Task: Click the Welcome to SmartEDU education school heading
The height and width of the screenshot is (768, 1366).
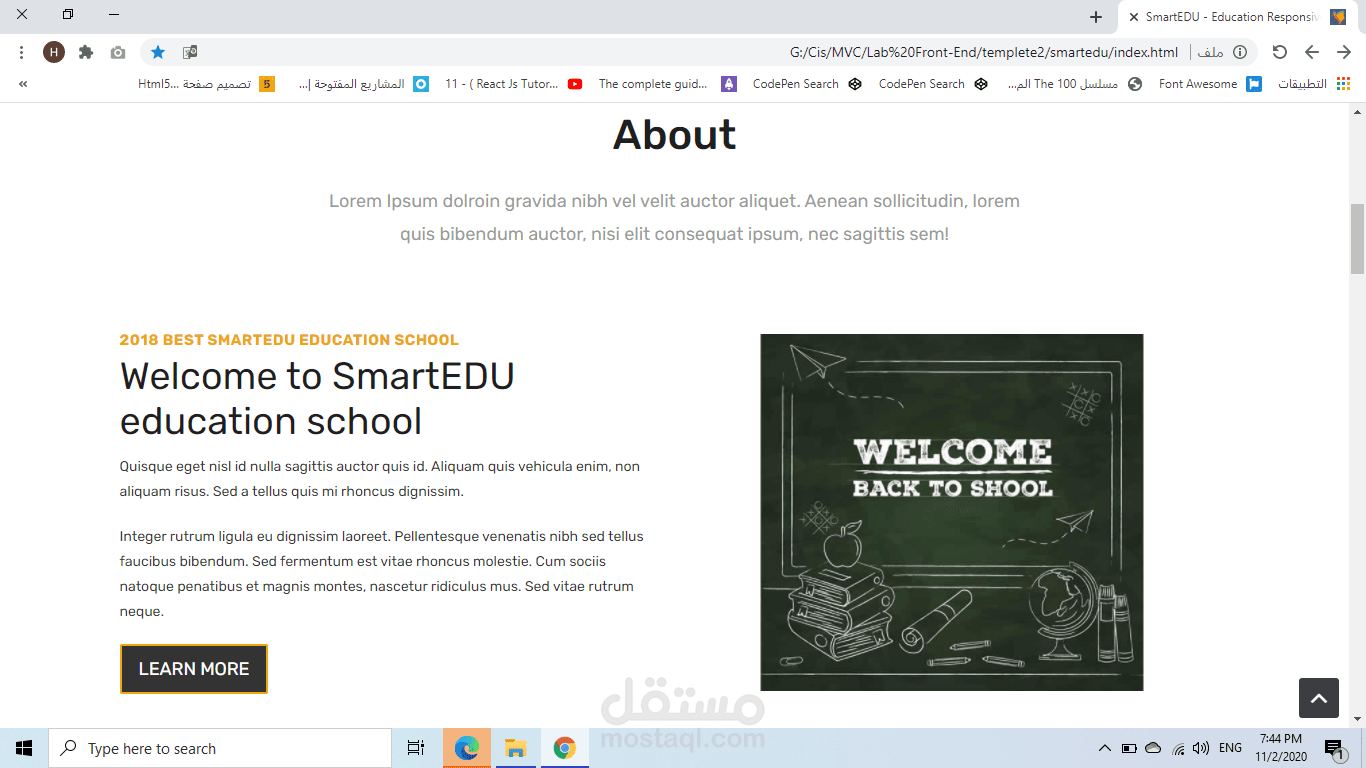Action: click(x=317, y=399)
